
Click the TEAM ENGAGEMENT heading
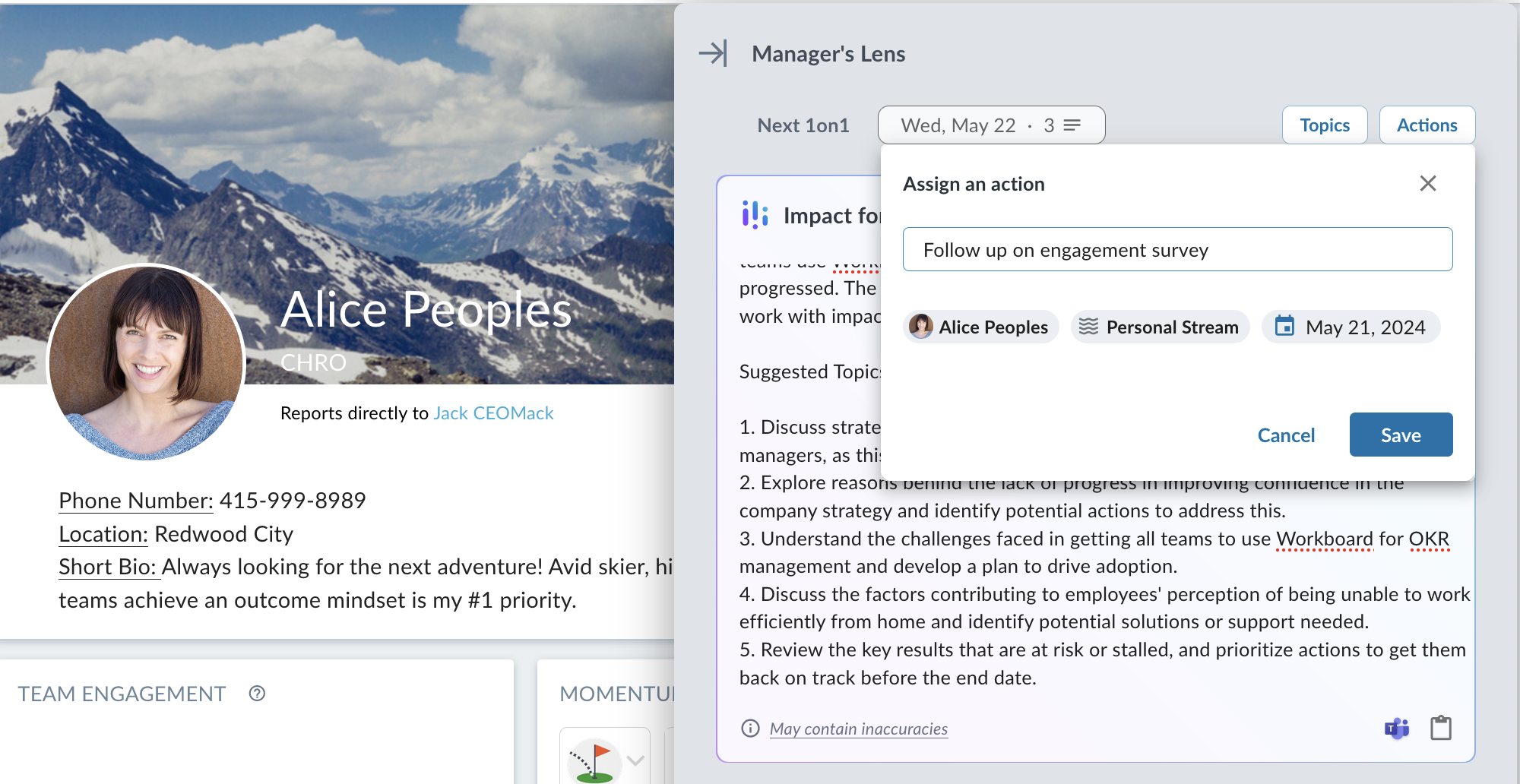pyautogui.click(x=122, y=694)
